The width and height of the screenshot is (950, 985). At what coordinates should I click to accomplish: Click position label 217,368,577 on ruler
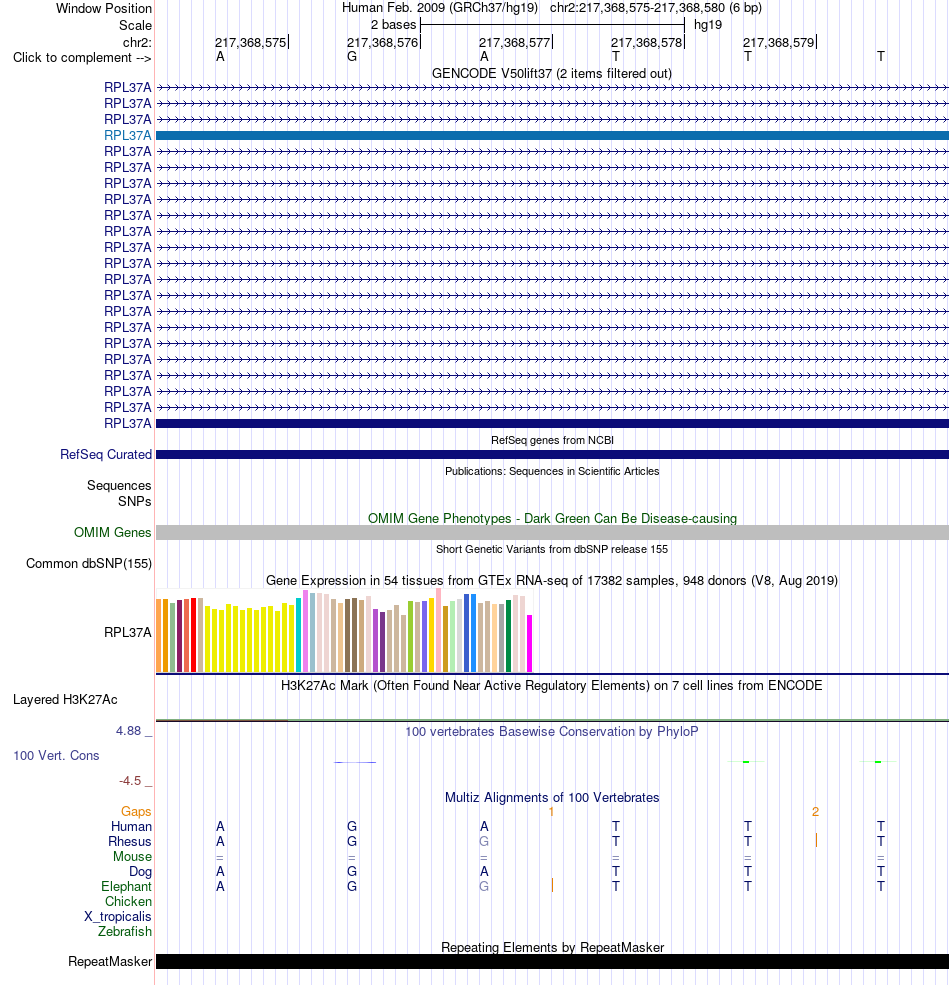[x=515, y=42]
